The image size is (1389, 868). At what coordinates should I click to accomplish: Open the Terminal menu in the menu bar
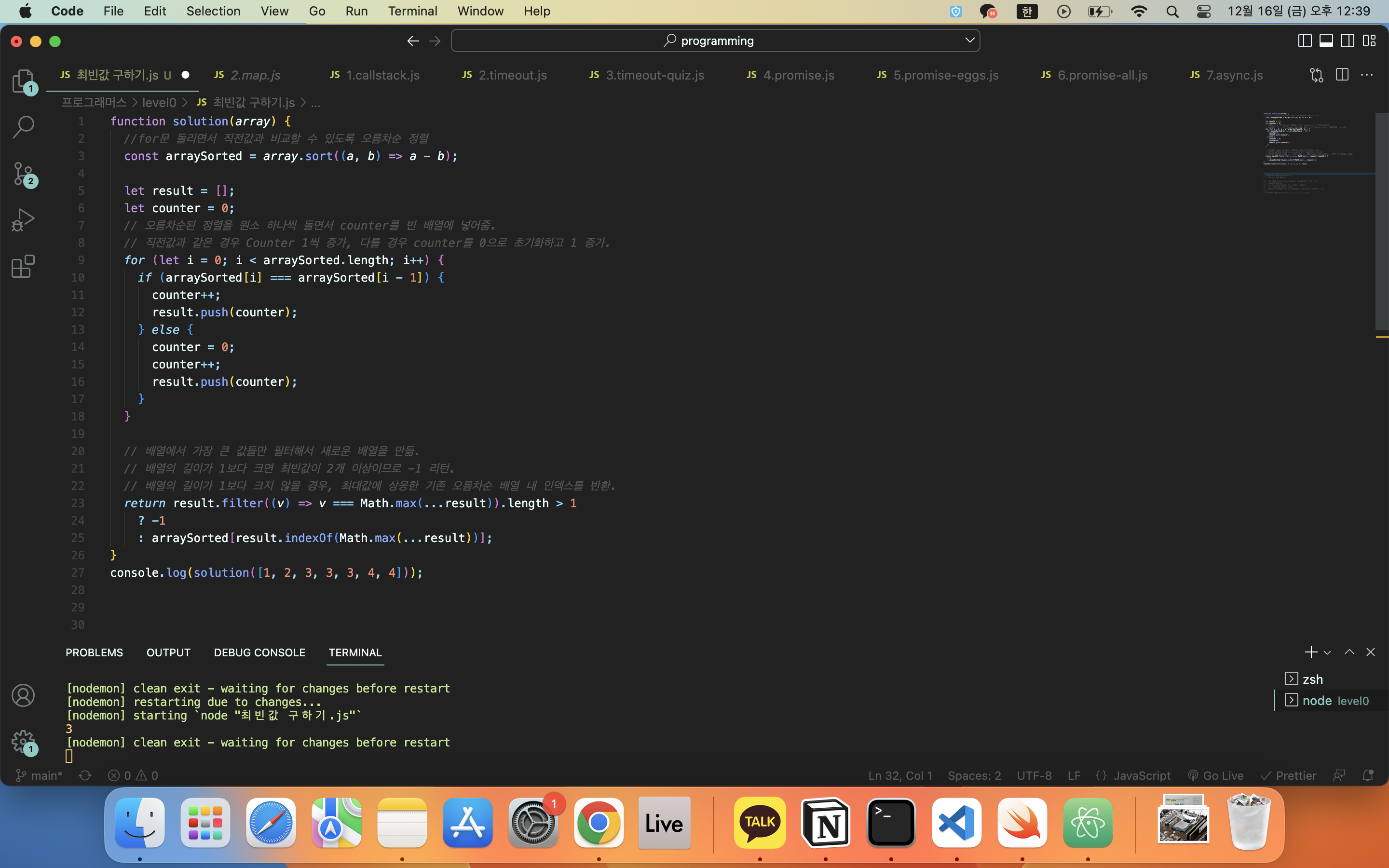click(412, 11)
